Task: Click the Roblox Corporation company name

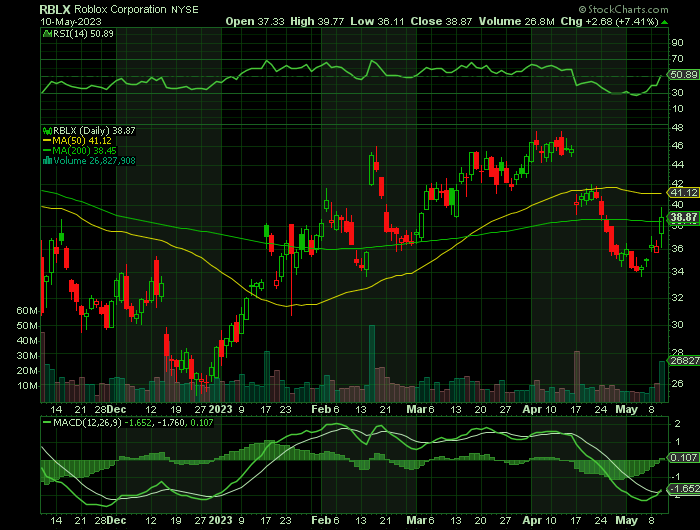Action: click(120, 9)
